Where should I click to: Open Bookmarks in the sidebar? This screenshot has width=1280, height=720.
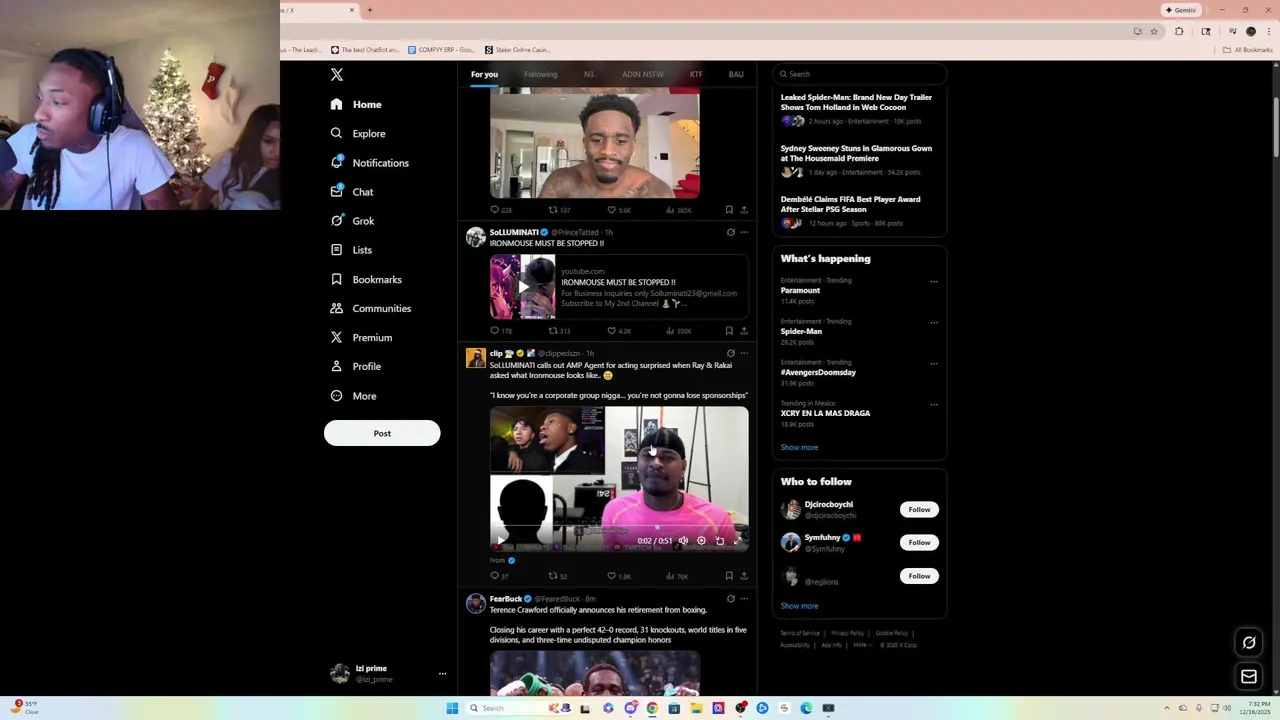[366, 279]
